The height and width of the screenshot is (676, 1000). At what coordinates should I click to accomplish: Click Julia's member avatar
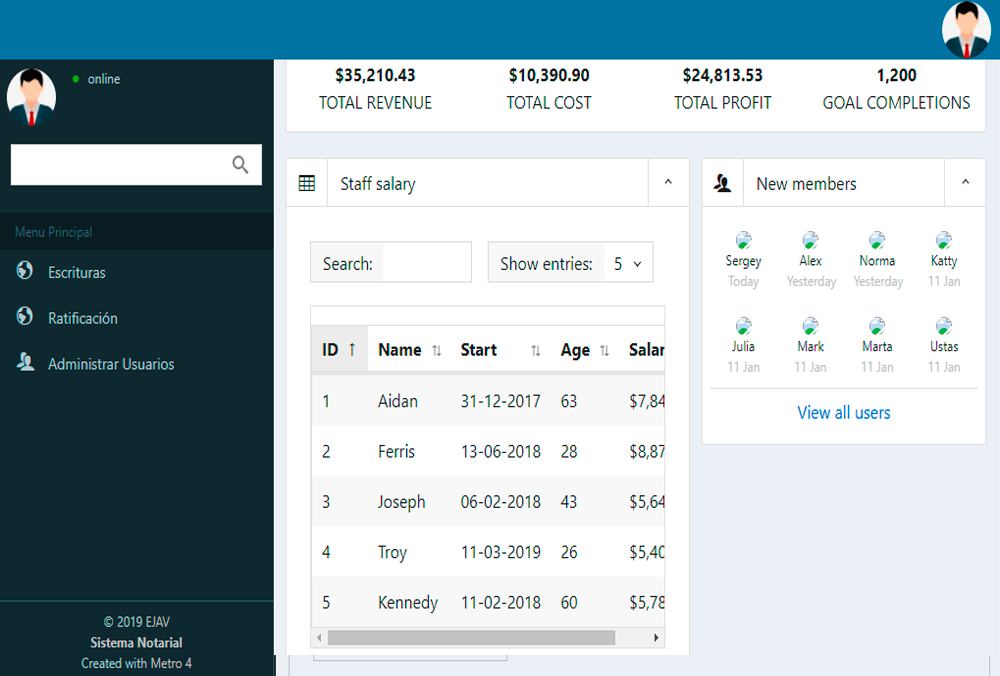point(743,326)
